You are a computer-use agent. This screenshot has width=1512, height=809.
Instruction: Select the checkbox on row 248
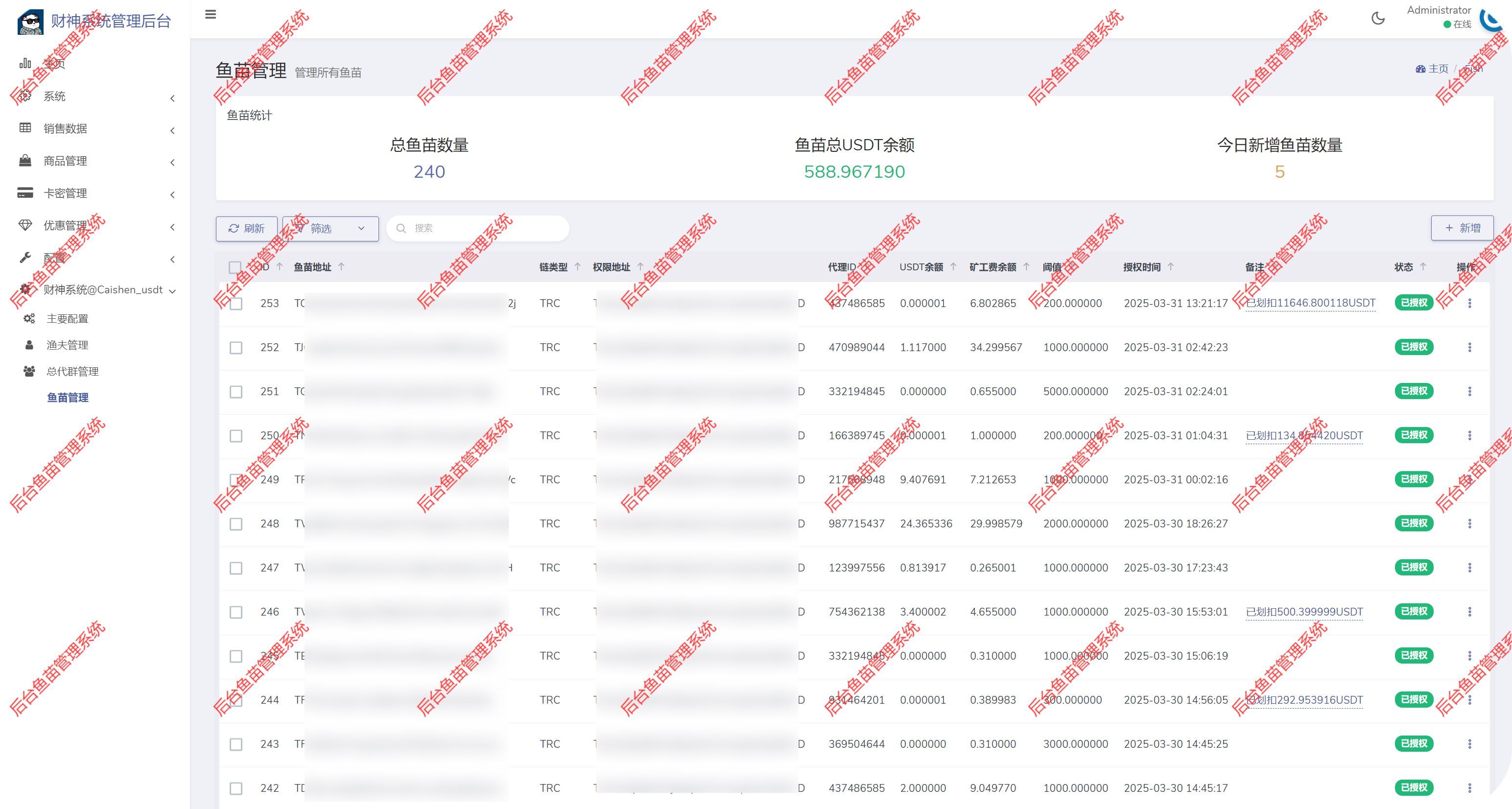pos(236,523)
